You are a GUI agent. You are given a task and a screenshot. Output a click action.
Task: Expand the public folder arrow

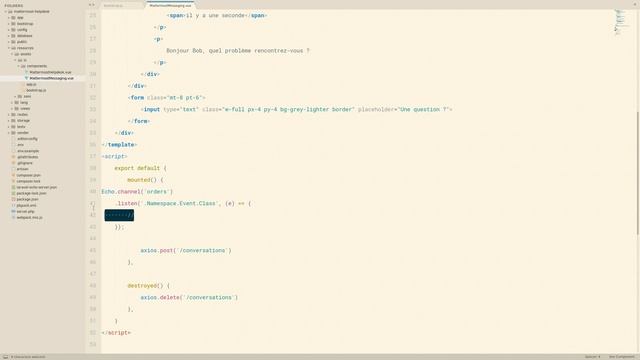[x=9, y=42]
